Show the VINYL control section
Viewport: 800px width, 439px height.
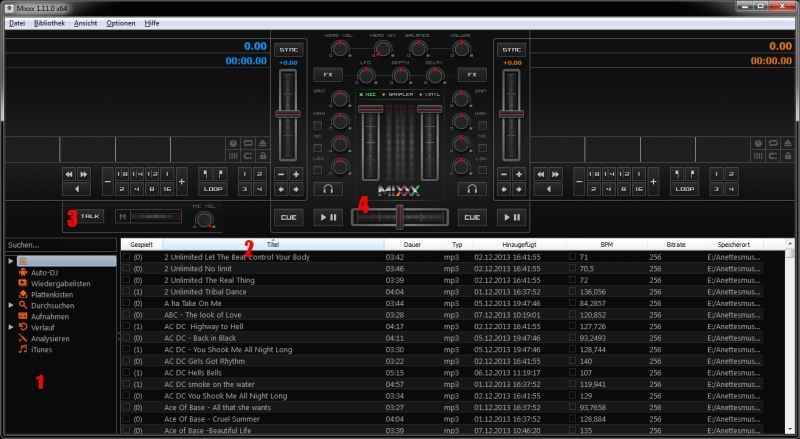coord(430,94)
